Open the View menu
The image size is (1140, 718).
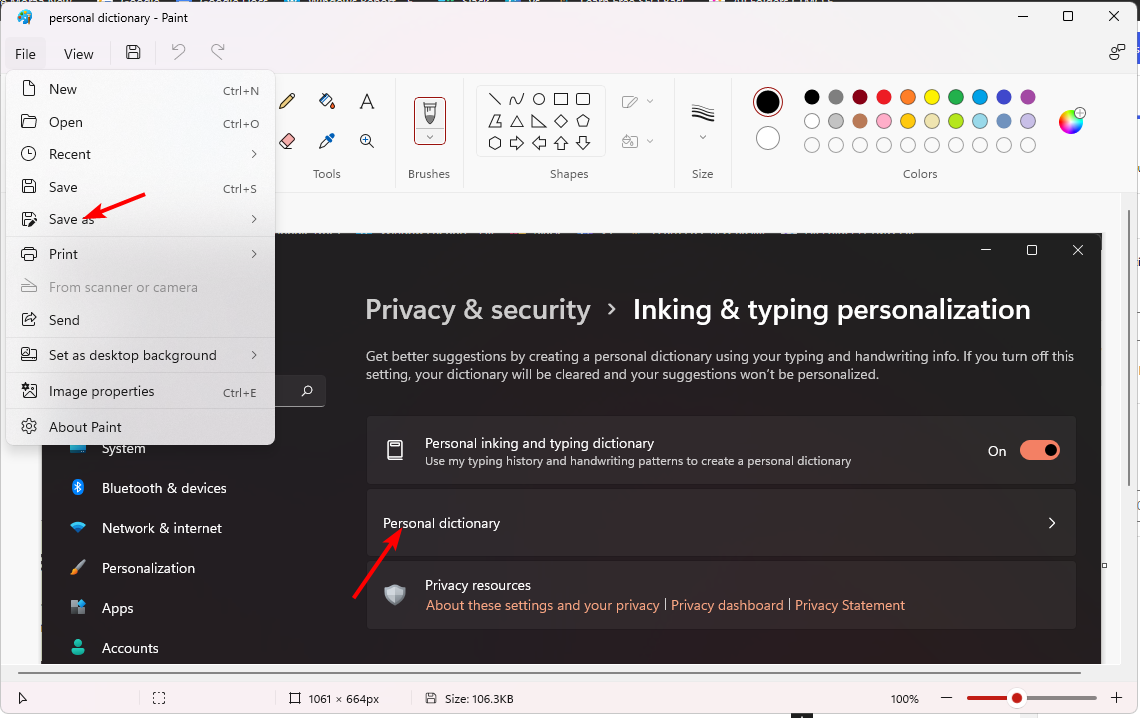pyautogui.click(x=79, y=54)
